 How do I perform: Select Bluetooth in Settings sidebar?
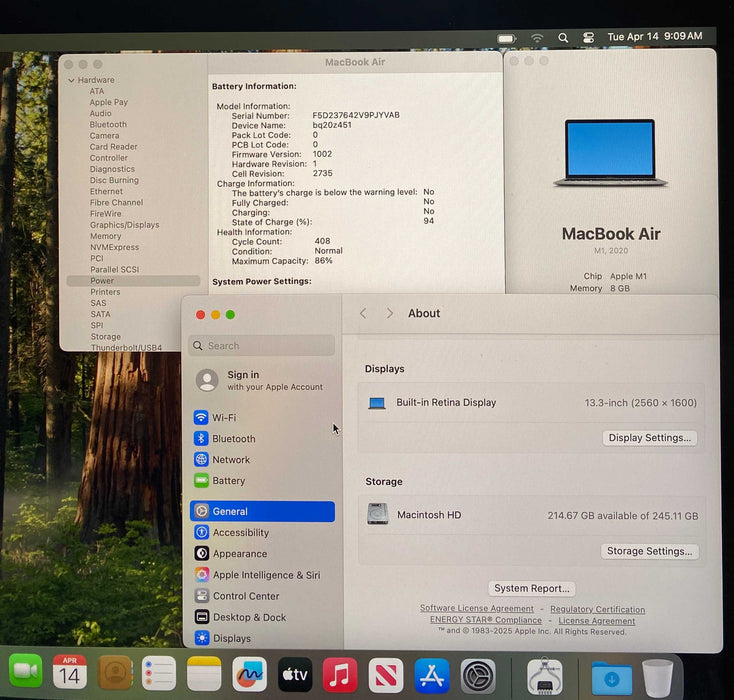tap(262, 438)
